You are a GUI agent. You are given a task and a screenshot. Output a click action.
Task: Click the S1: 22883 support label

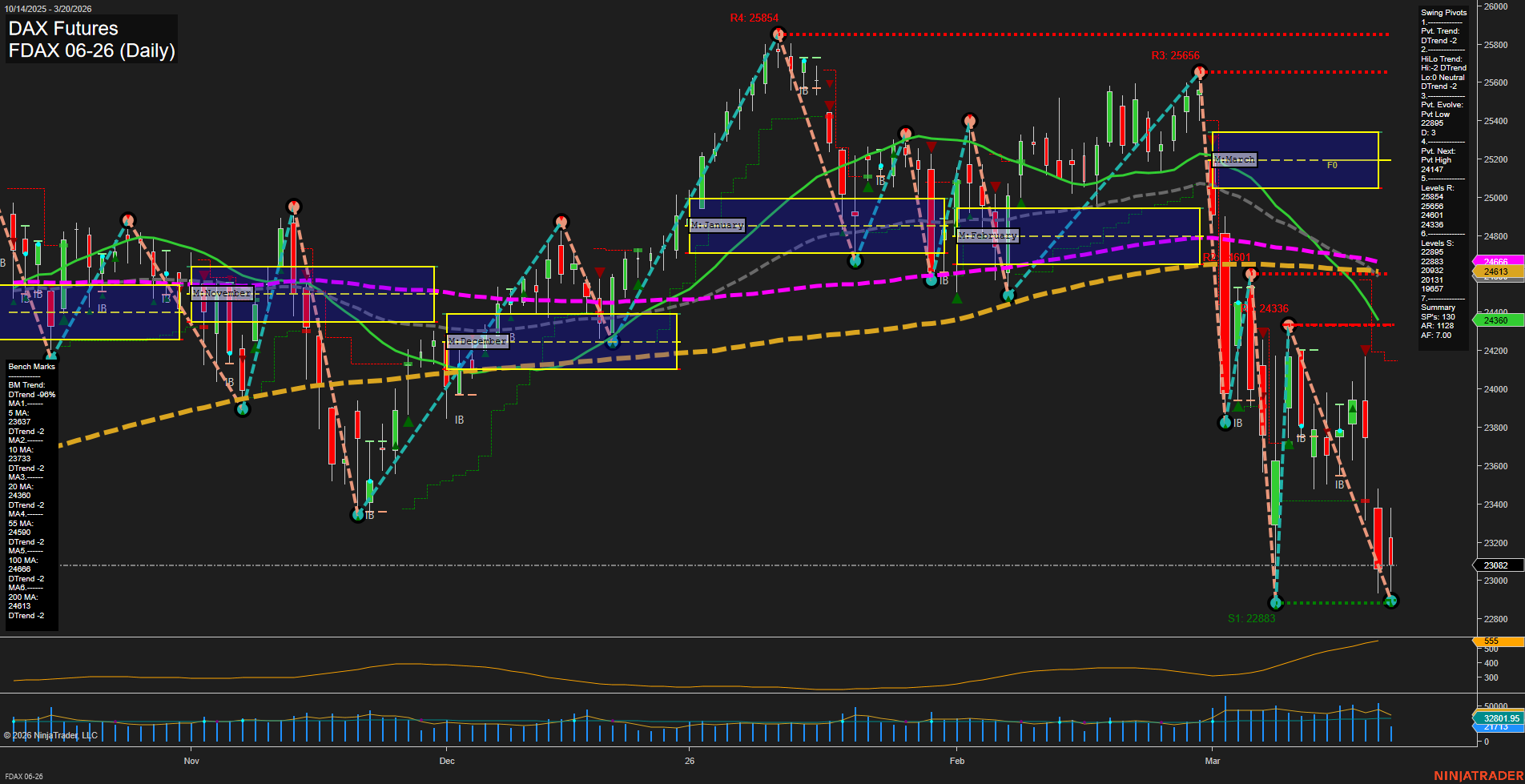[x=1252, y=617]
